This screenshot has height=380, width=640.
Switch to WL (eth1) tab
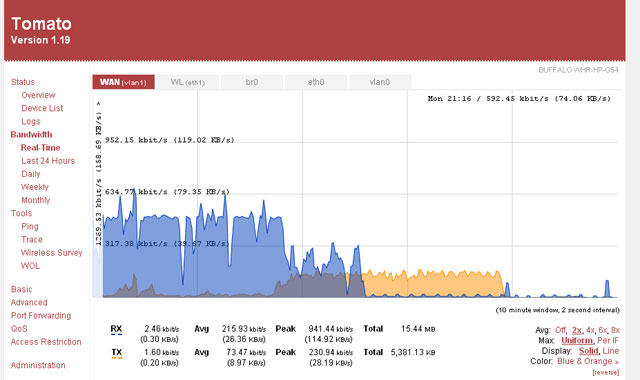point(188,82)
